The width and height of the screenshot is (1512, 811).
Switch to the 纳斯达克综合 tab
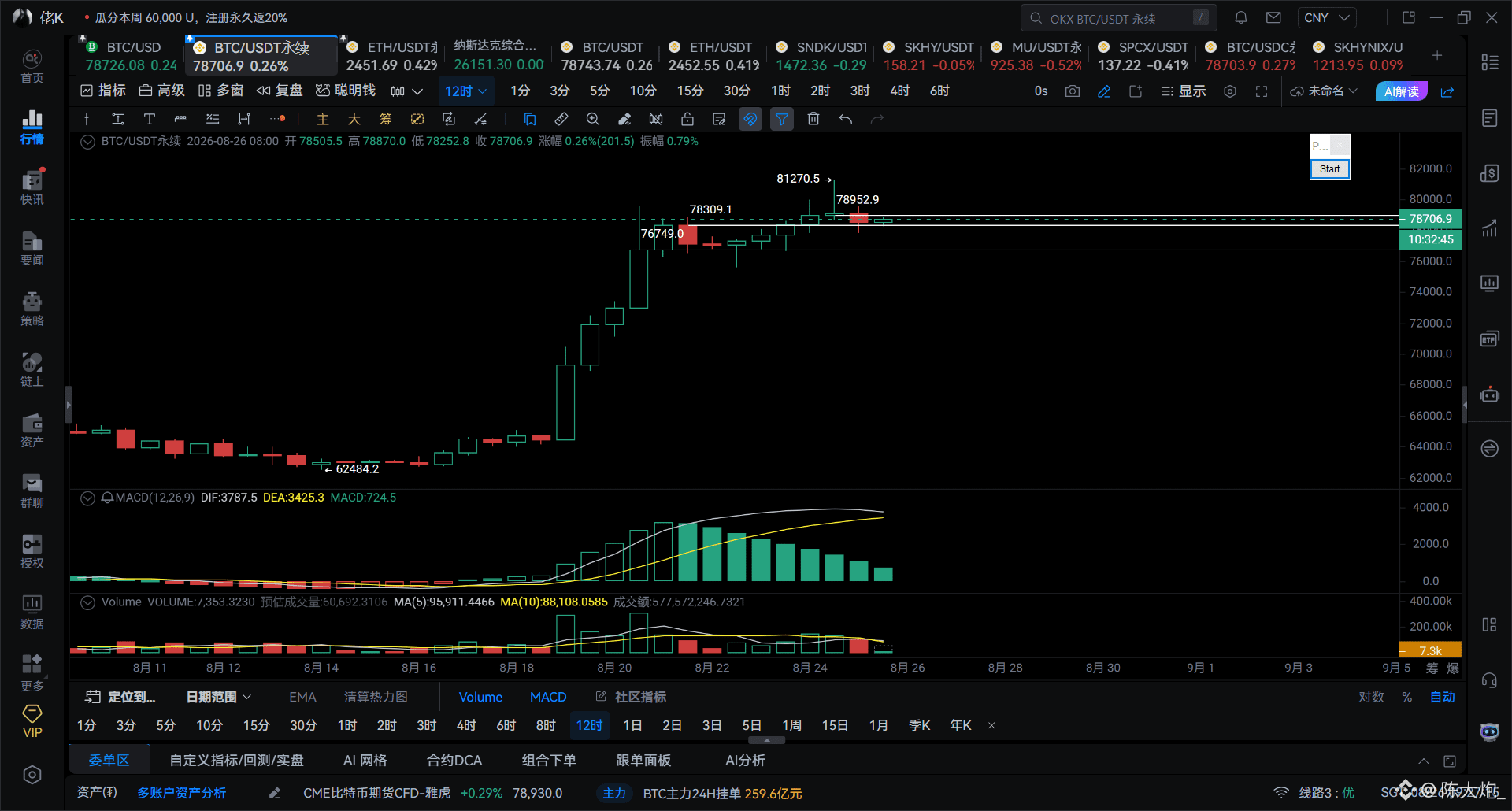pos(498,56)
